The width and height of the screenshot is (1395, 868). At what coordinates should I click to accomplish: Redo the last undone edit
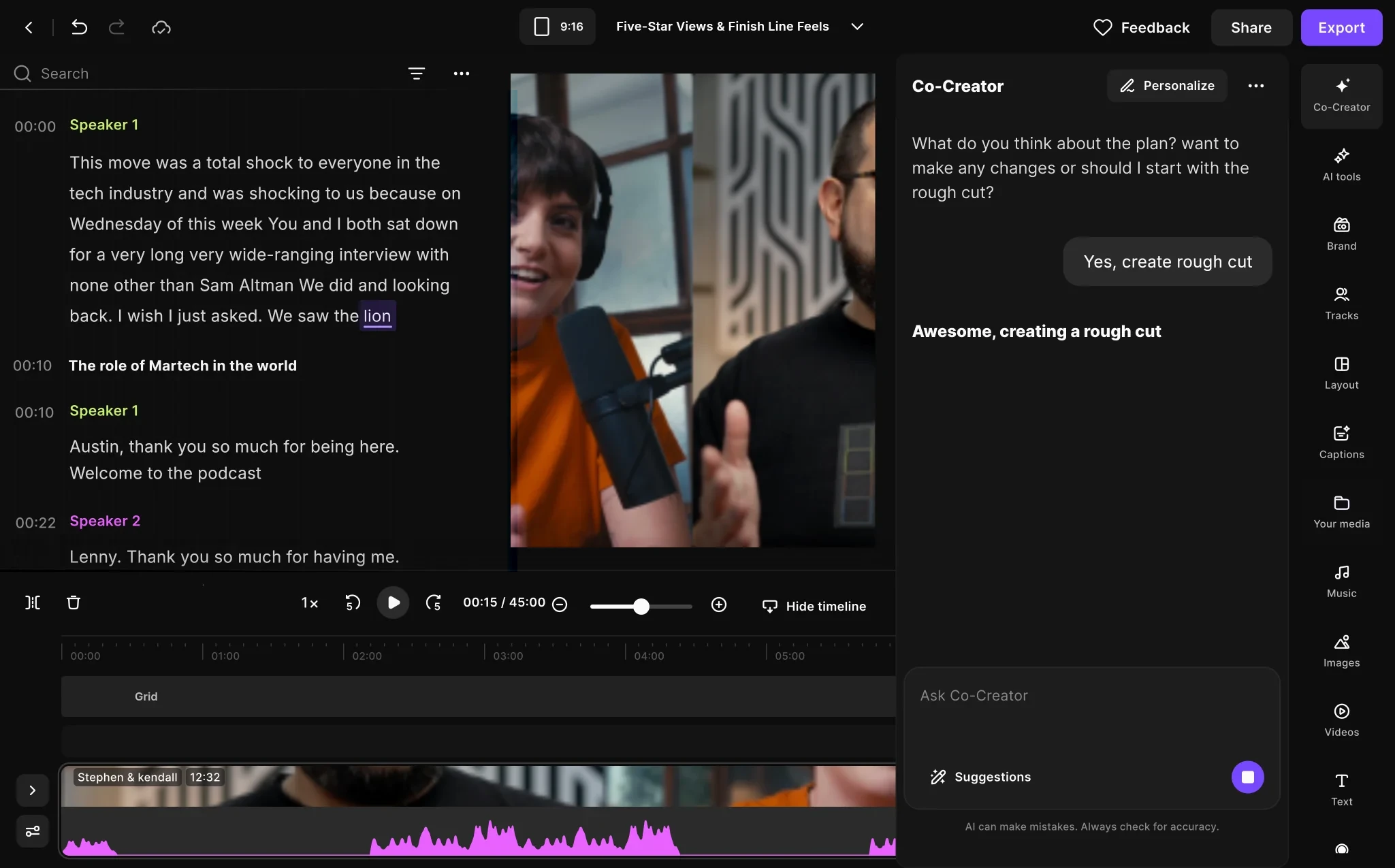pos(116,27)
